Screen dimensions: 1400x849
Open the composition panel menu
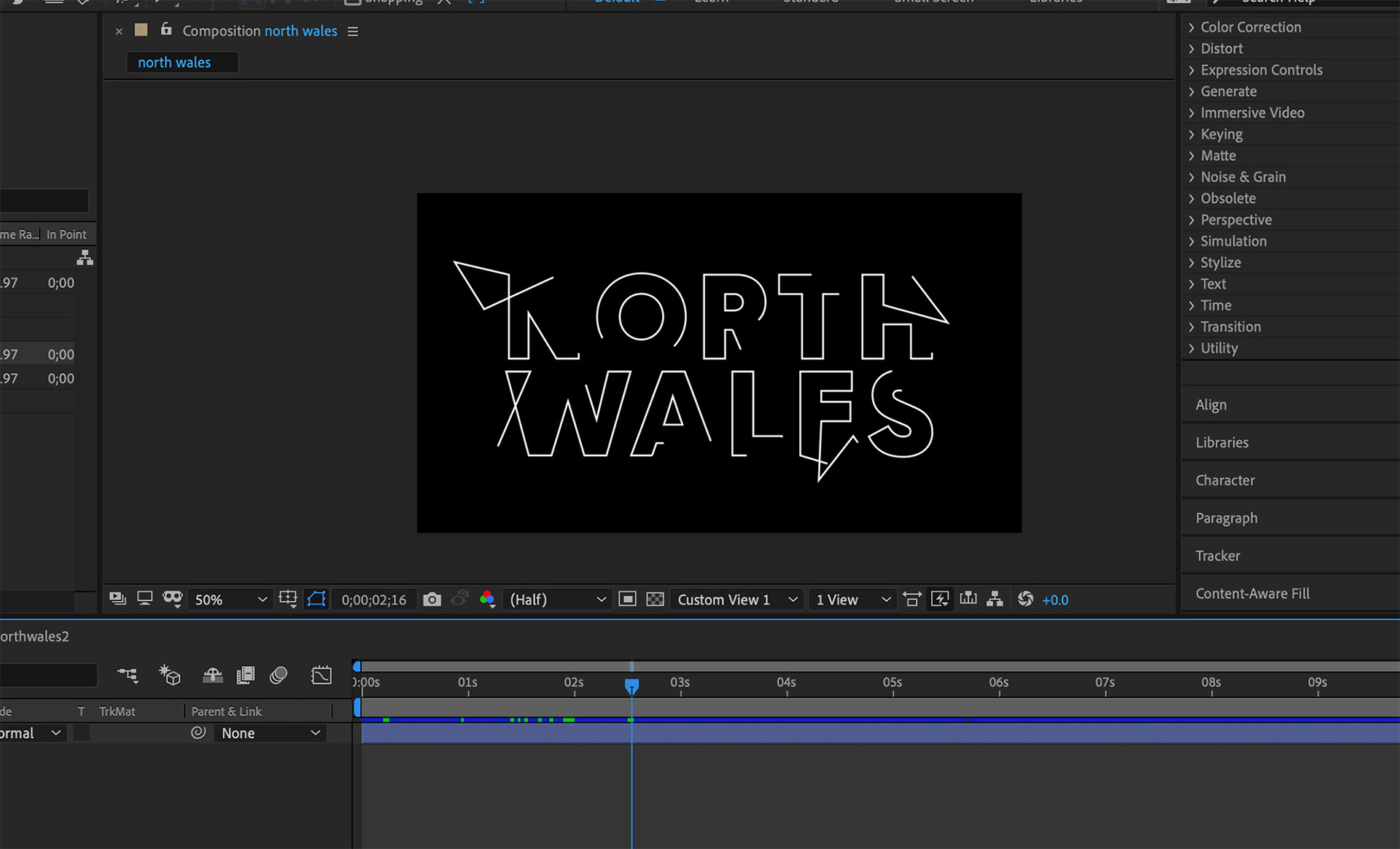[353, 31]
